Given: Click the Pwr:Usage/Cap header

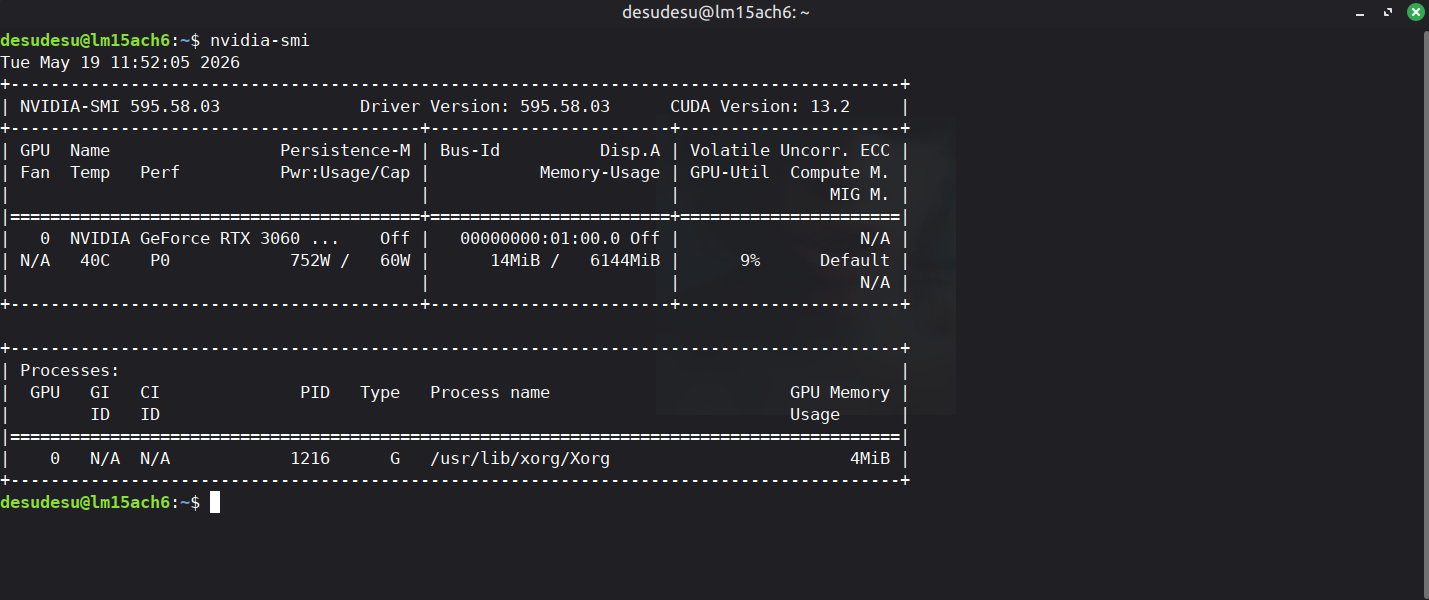Looking at the screenshot, I should click(345, 172).
